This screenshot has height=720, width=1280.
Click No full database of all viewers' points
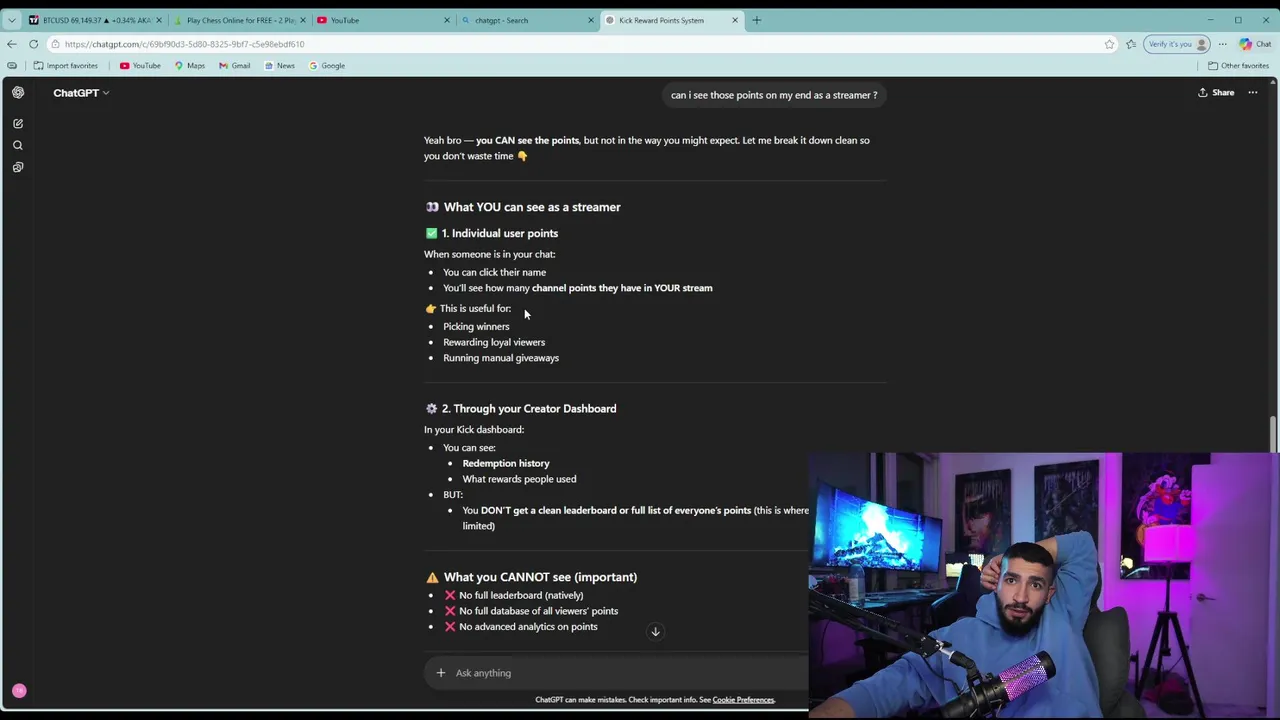point(538,611)
